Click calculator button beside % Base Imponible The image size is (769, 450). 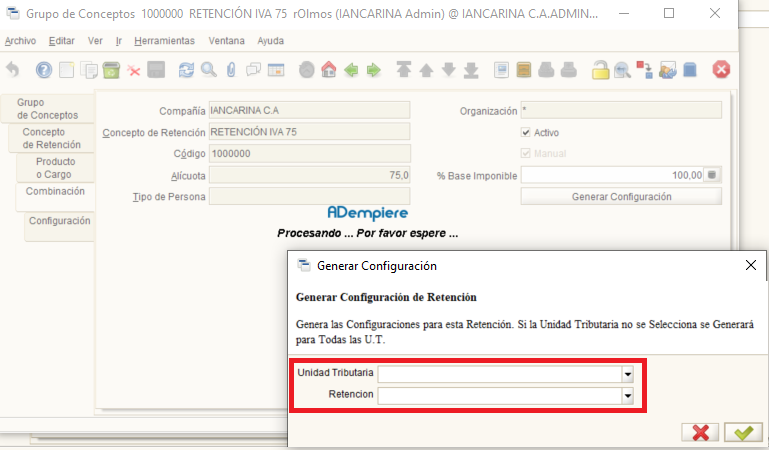pos(712,175)
